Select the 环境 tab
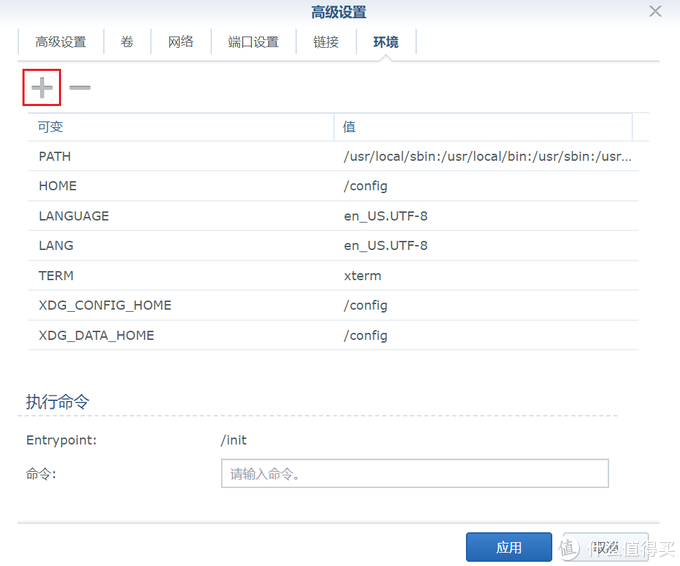Image resolution: width=680 pixels, height=566 pixels. coord(386,42)
